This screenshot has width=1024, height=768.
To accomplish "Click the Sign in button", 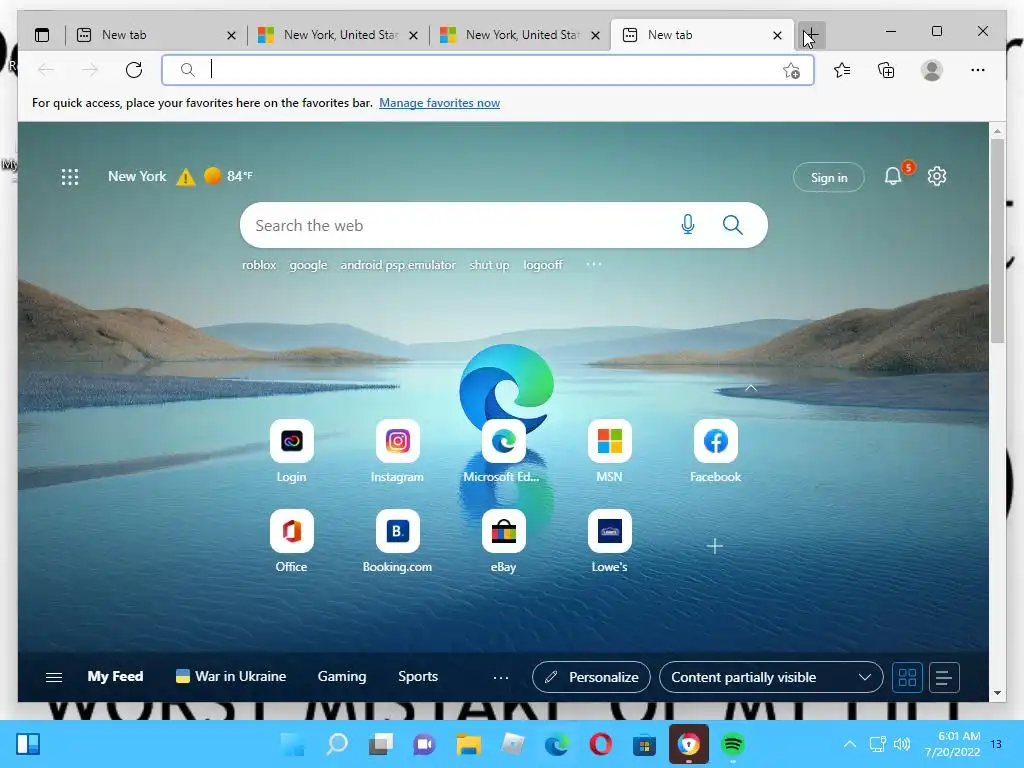I will [x=829, y=177].
